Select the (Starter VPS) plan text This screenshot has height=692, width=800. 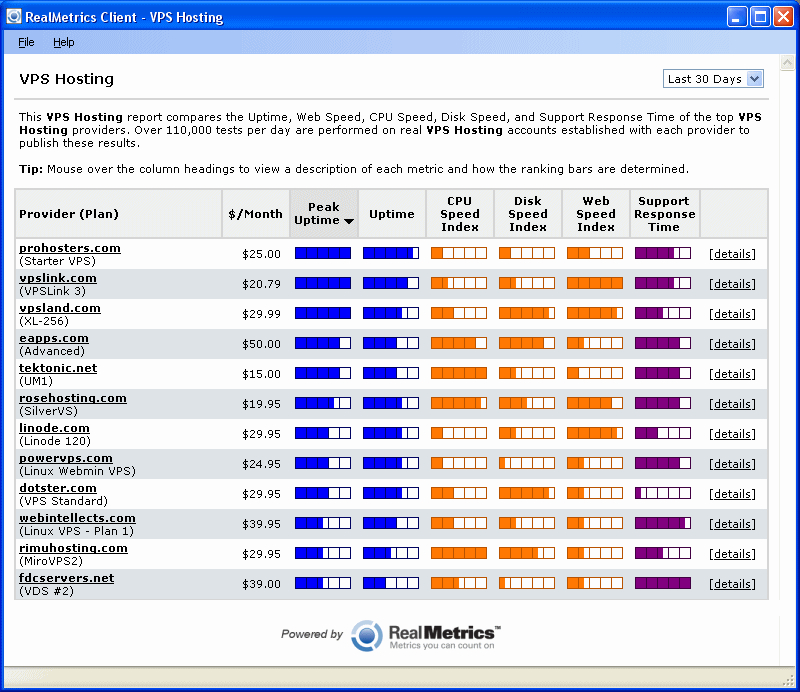pos(57,261)
